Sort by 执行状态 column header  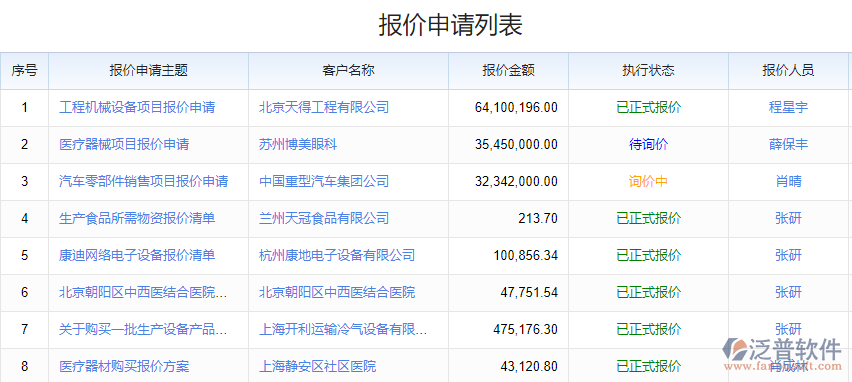pos(648,71)
